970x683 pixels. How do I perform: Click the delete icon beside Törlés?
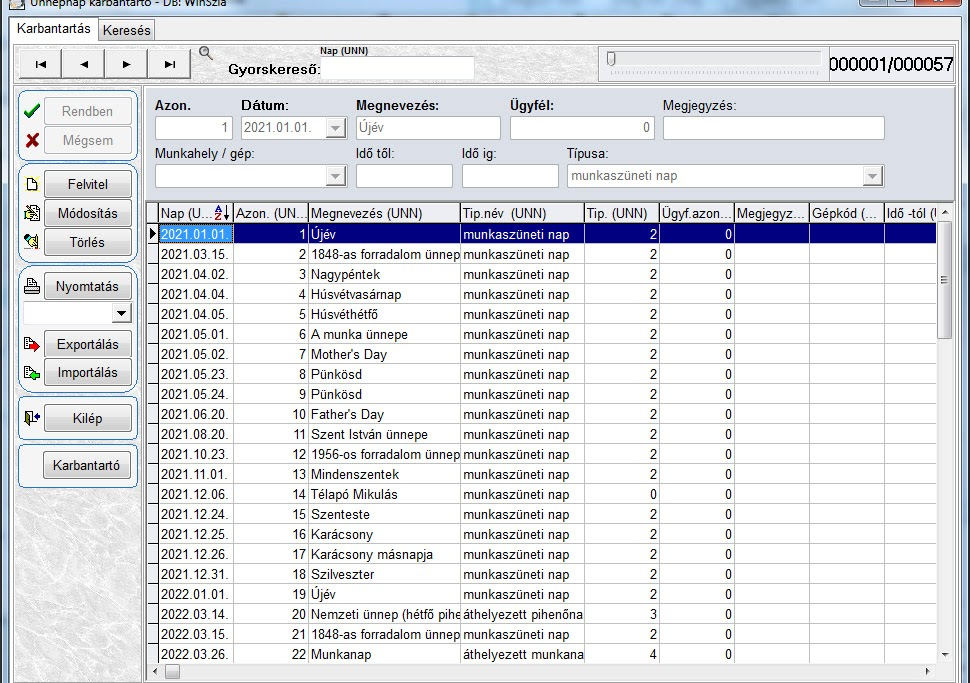click(x=32, y=242)
